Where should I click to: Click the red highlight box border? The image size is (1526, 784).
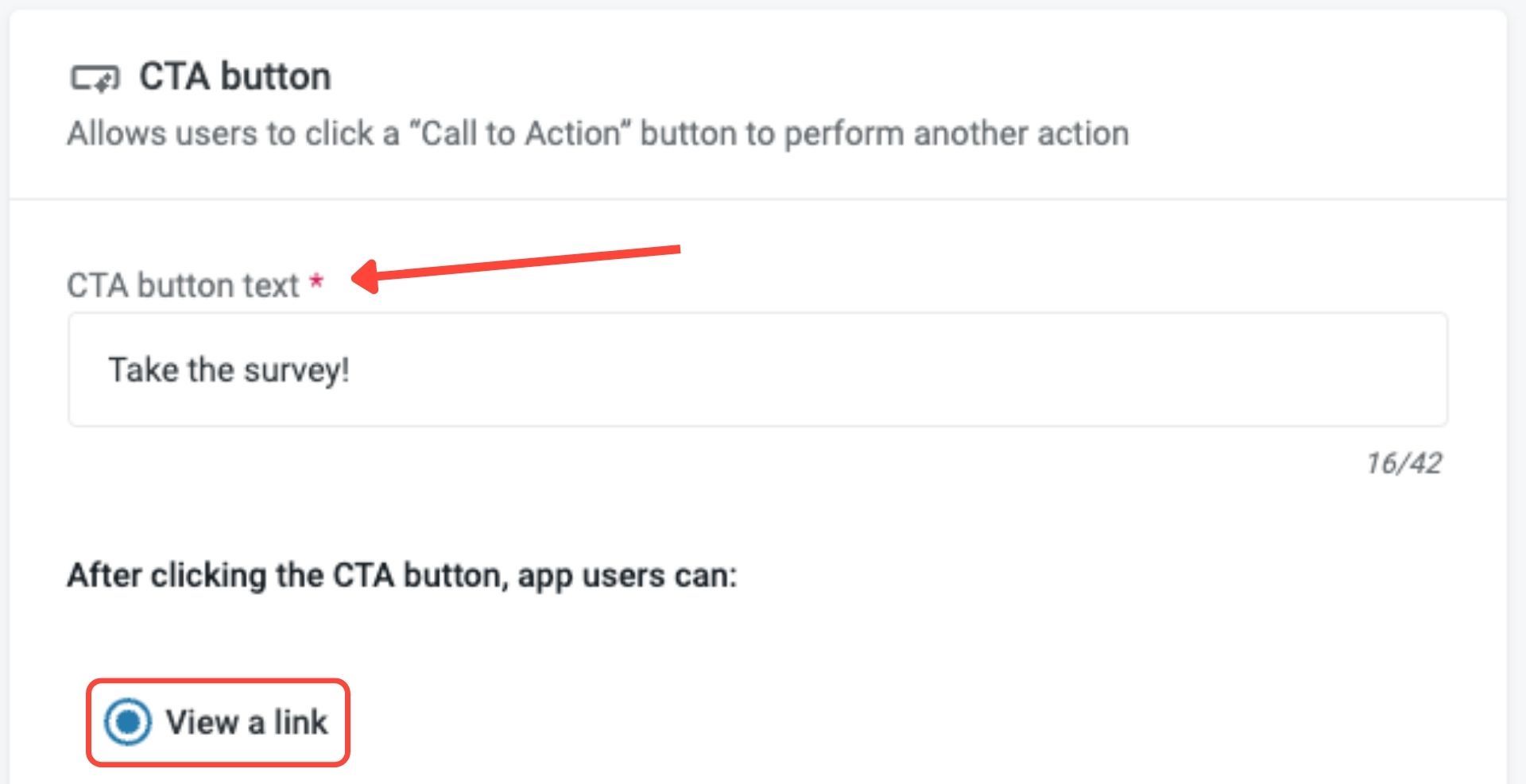click(x=218, y=682)
